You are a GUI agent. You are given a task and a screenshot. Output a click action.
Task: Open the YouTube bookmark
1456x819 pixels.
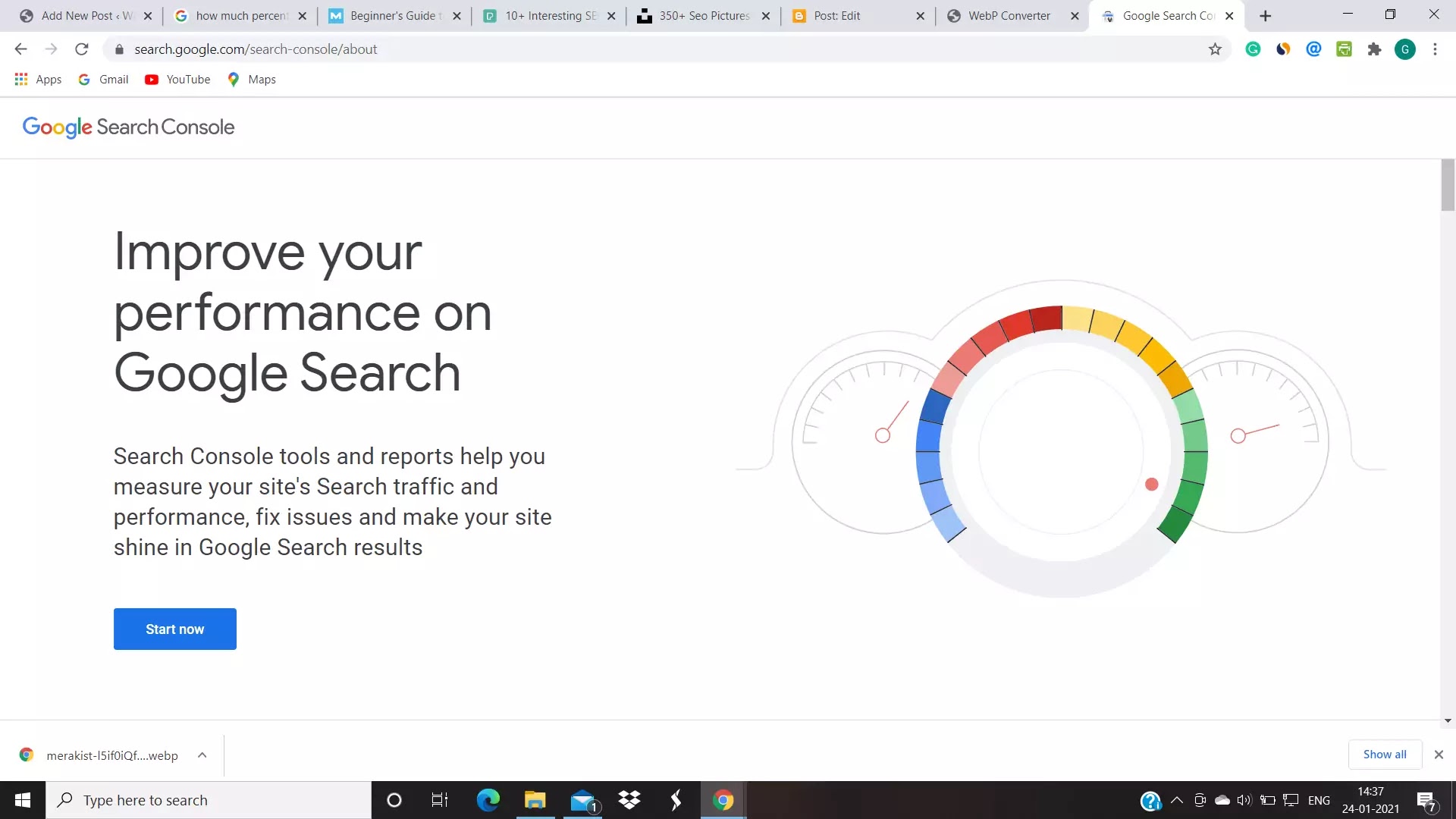(x=178, y=79)
